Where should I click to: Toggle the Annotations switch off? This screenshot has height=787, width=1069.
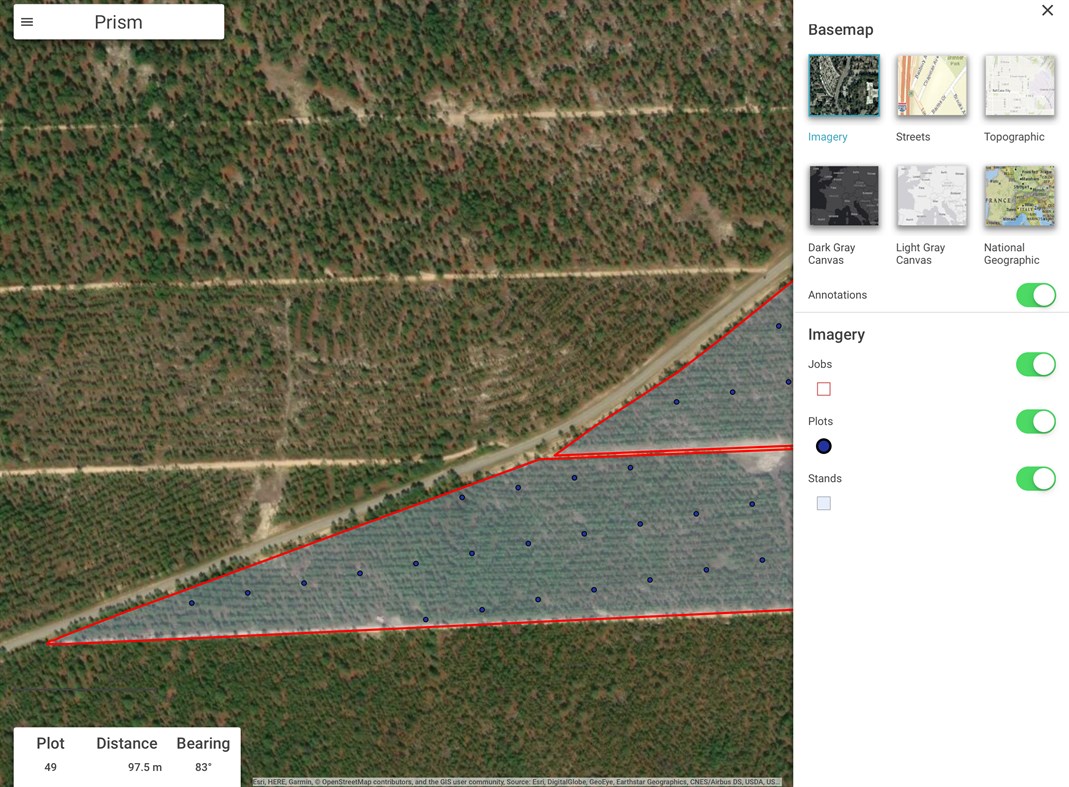(1036, 295)
